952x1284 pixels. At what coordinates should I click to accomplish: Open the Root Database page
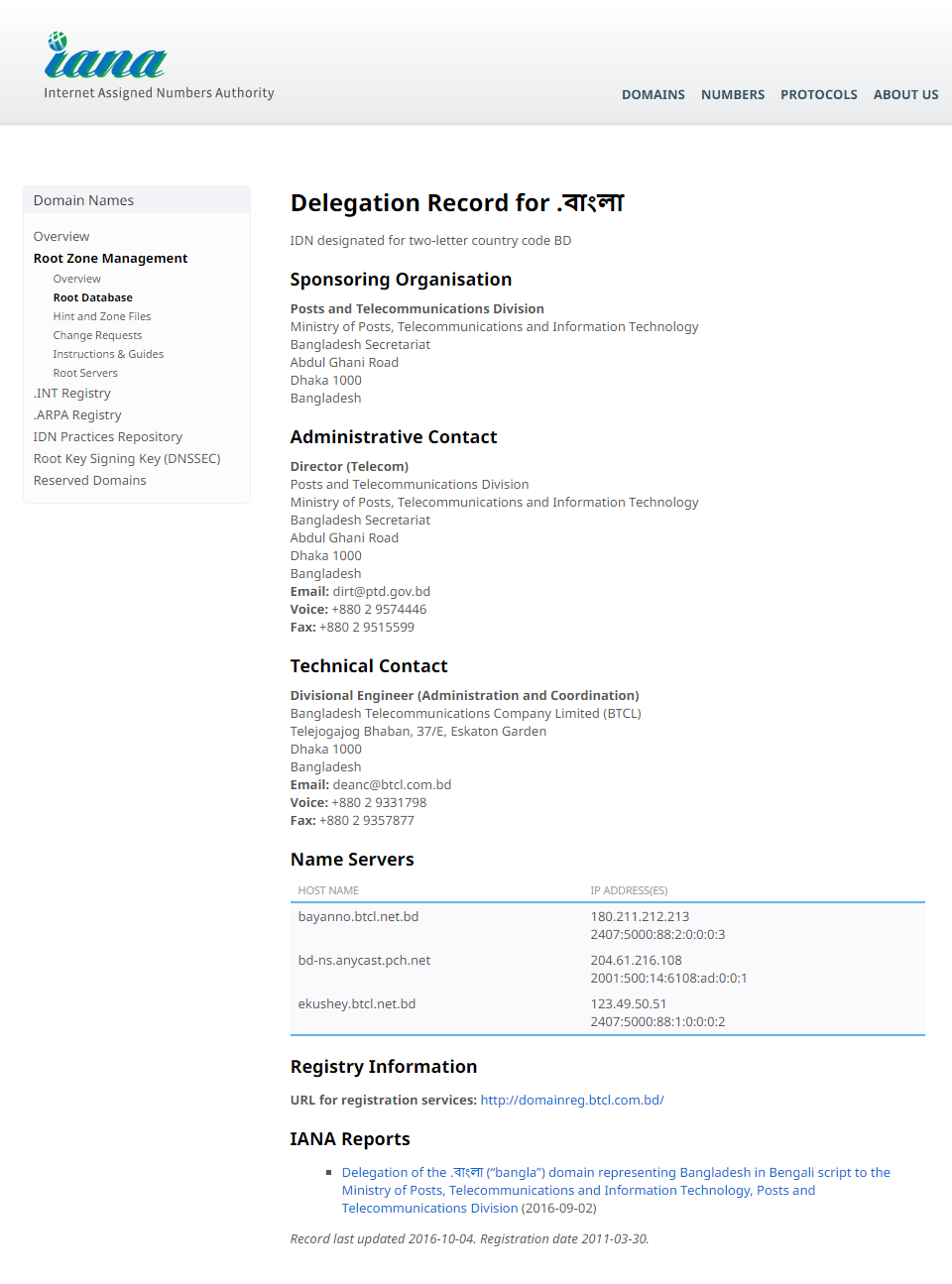point(92,297)
